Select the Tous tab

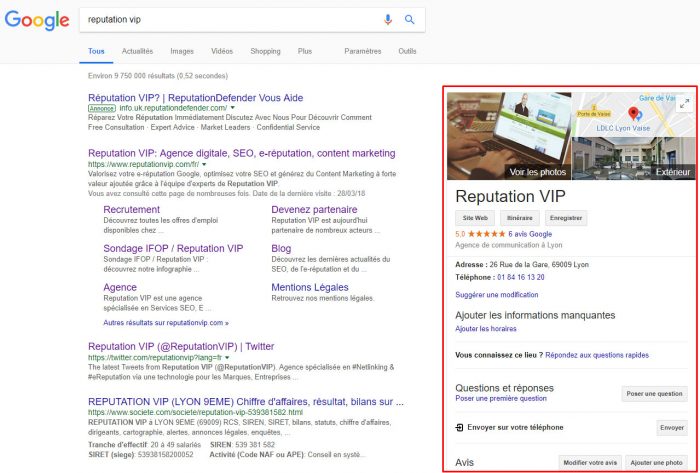pyautogui.click(x=96, y=51)
